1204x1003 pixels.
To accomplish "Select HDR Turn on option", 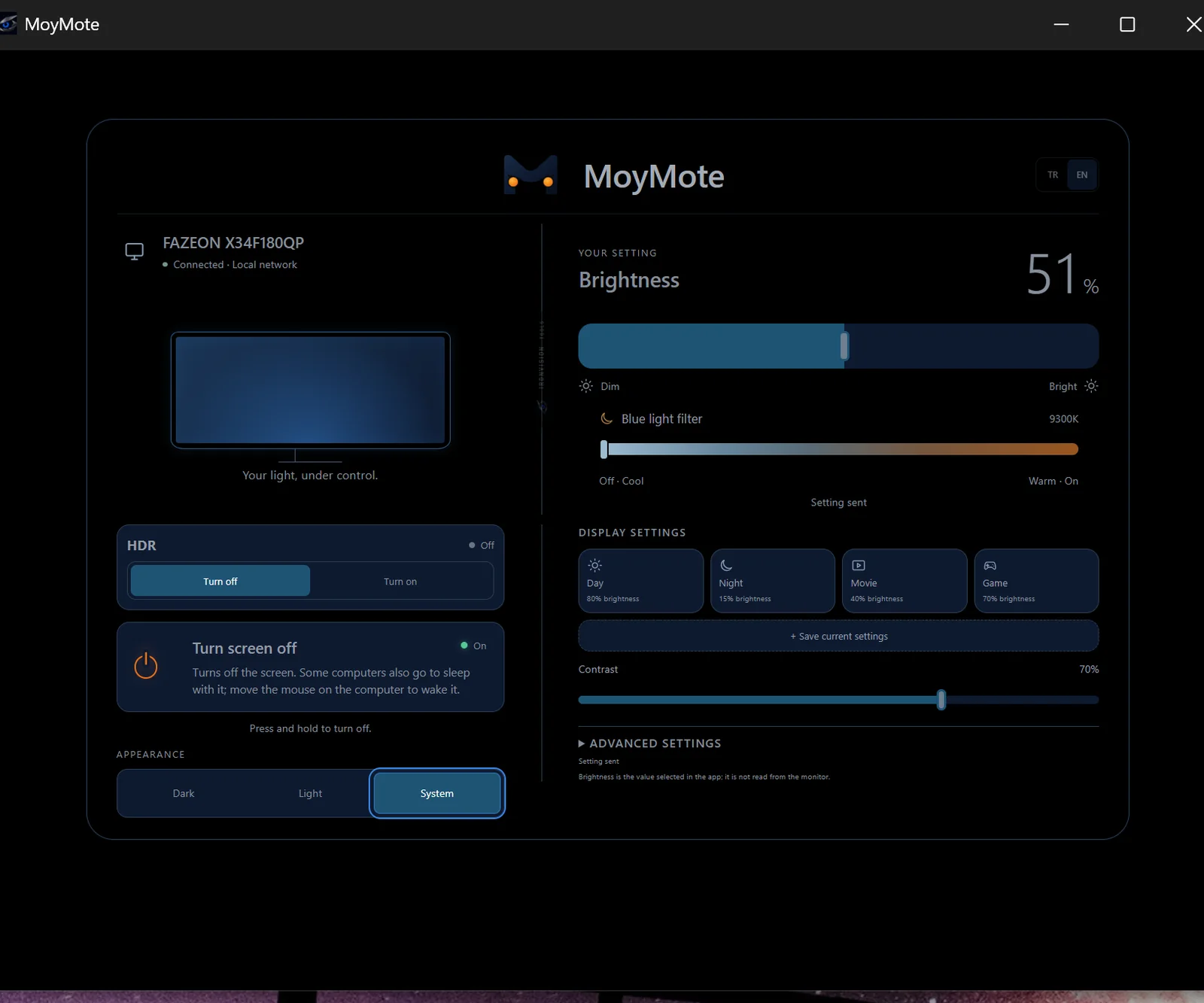I will 400,582.
